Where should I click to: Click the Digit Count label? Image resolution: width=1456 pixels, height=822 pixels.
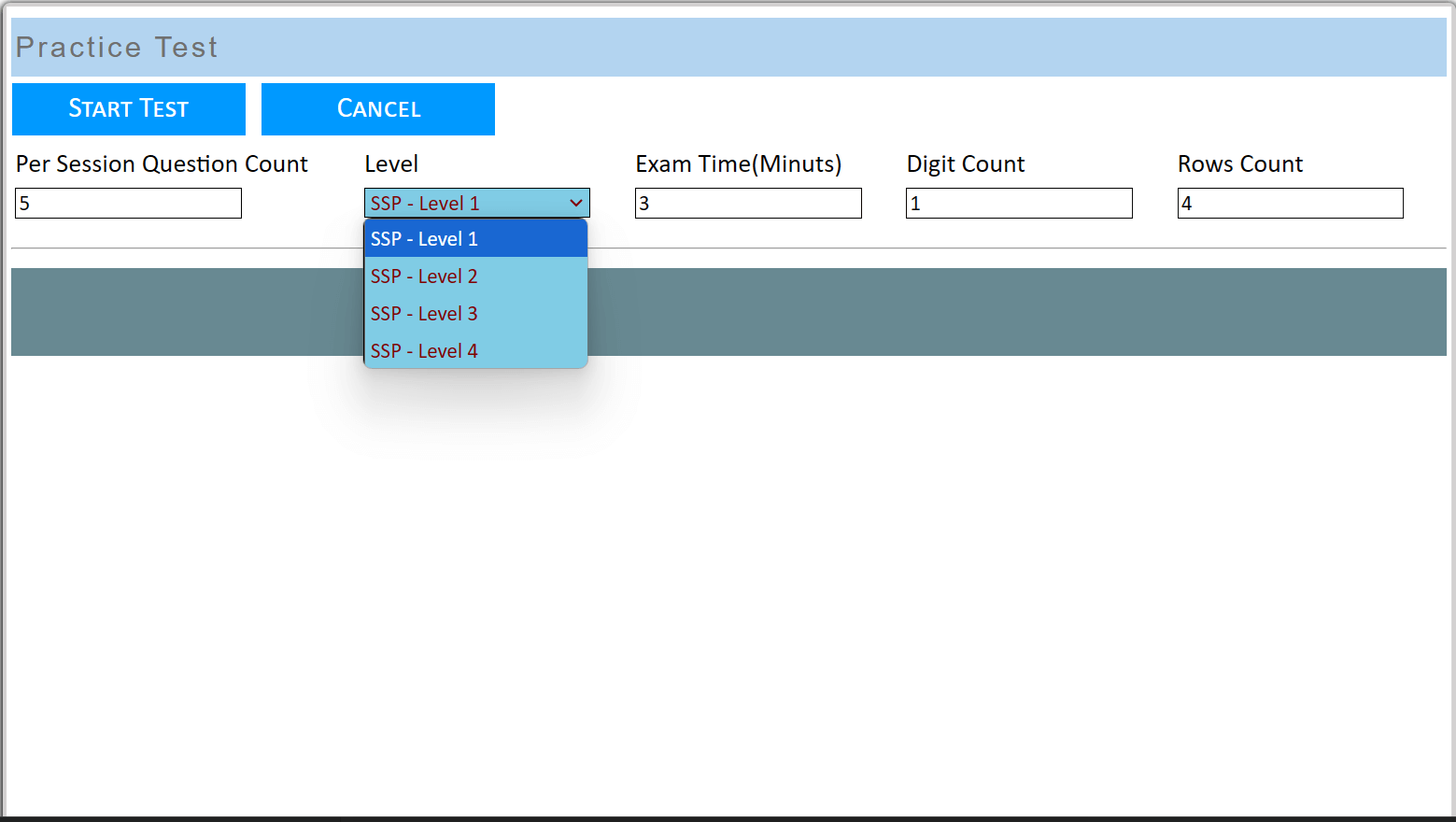[x=965, y=163]
